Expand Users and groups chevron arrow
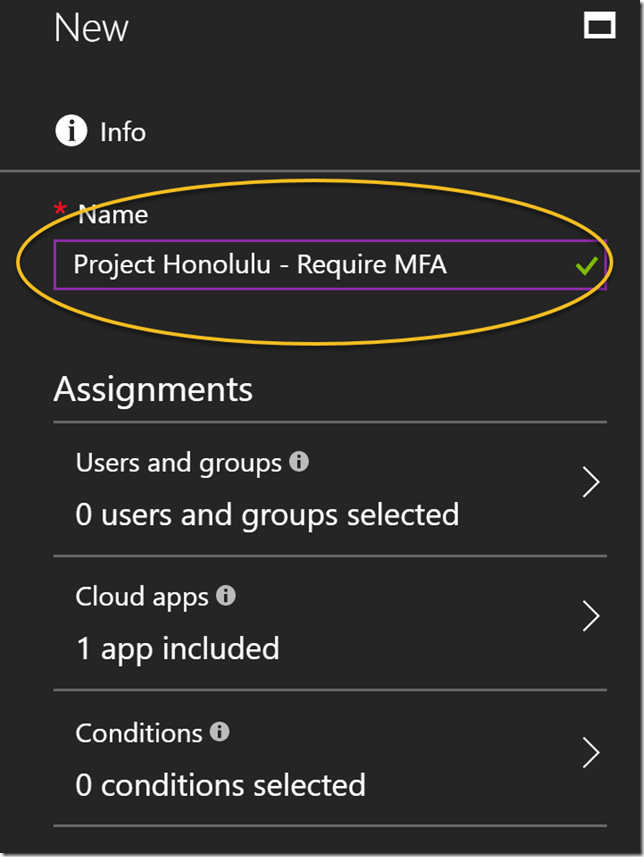Viewport: 644px width, 857px height. tap(591, 483)
